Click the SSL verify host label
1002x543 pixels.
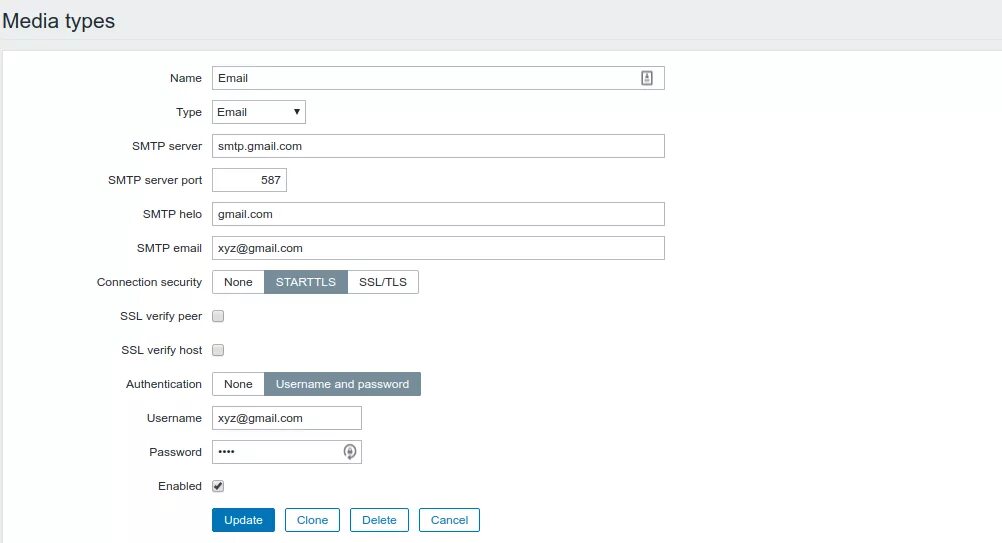162,350
